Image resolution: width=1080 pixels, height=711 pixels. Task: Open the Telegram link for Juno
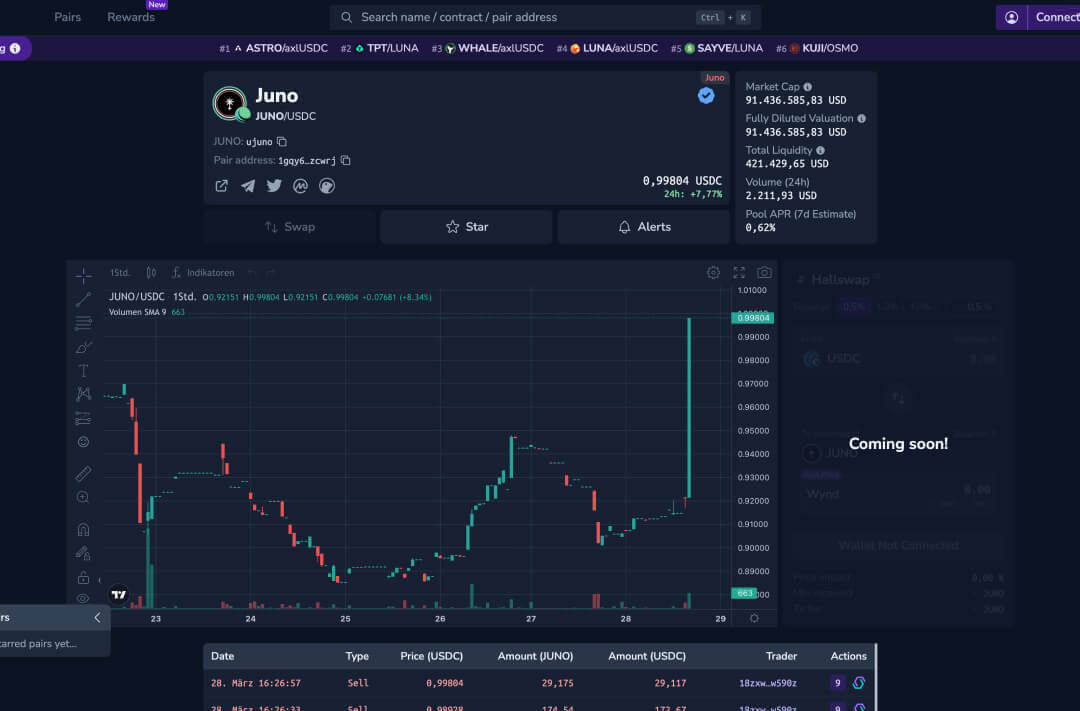tap(248, 186)
